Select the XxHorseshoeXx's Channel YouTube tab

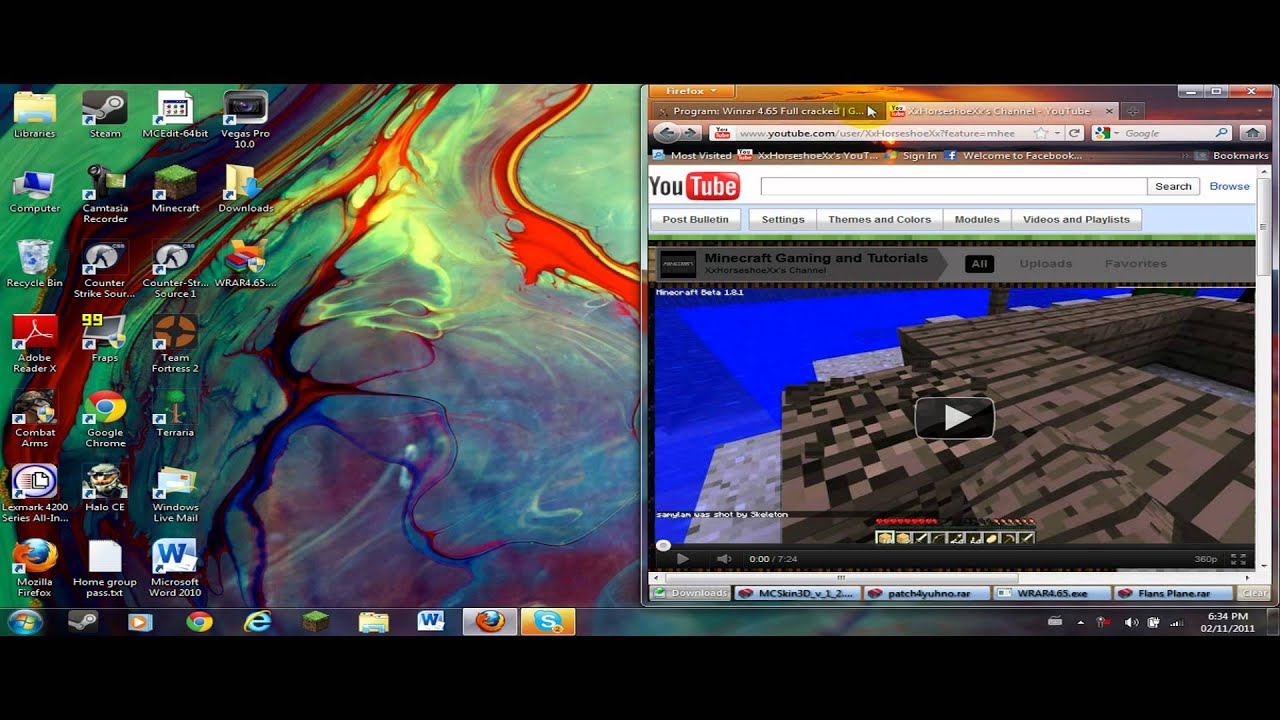[1002, 111]
